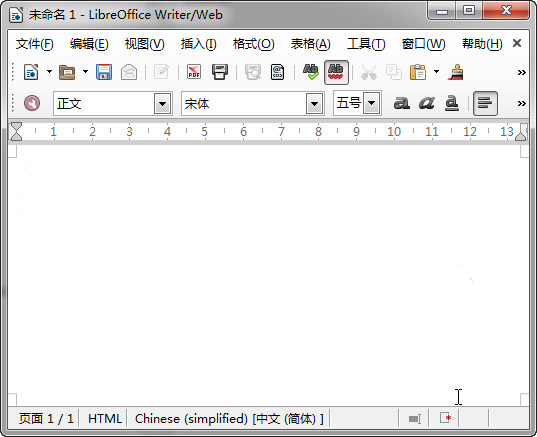Click the HTML page style status field

(104, 419)
